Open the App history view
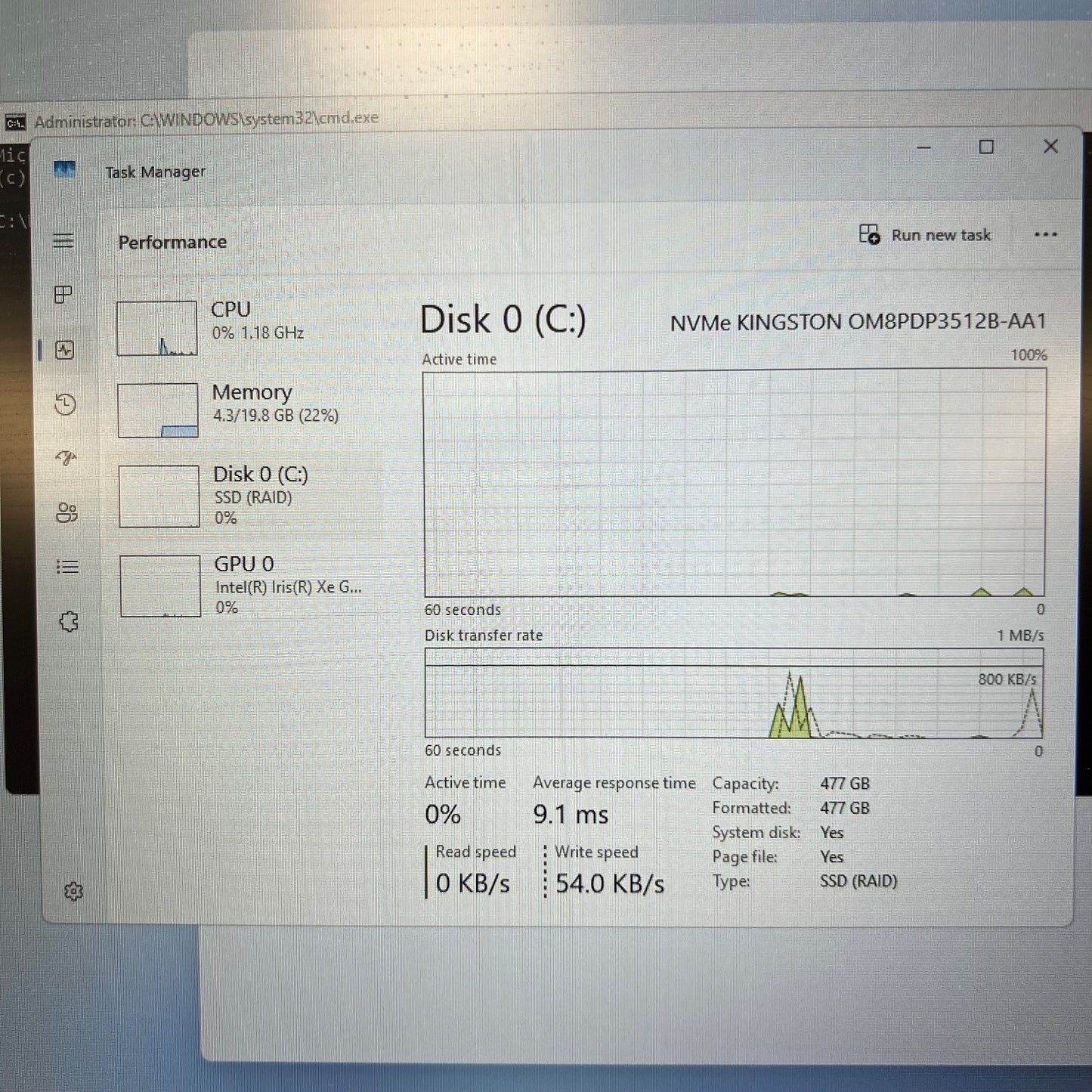 pyautogui.click(x=65, y=405)
